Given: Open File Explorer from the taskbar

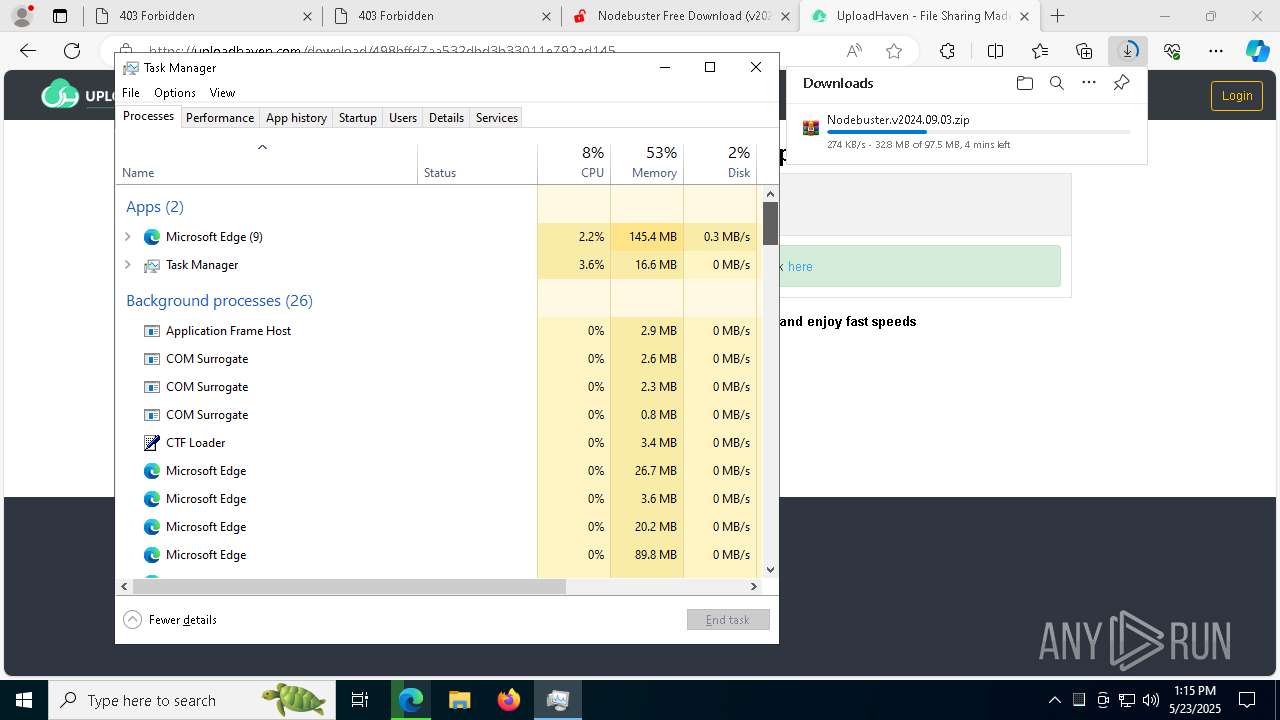Looking at the screenshot, I should click(x=460, y=700).
